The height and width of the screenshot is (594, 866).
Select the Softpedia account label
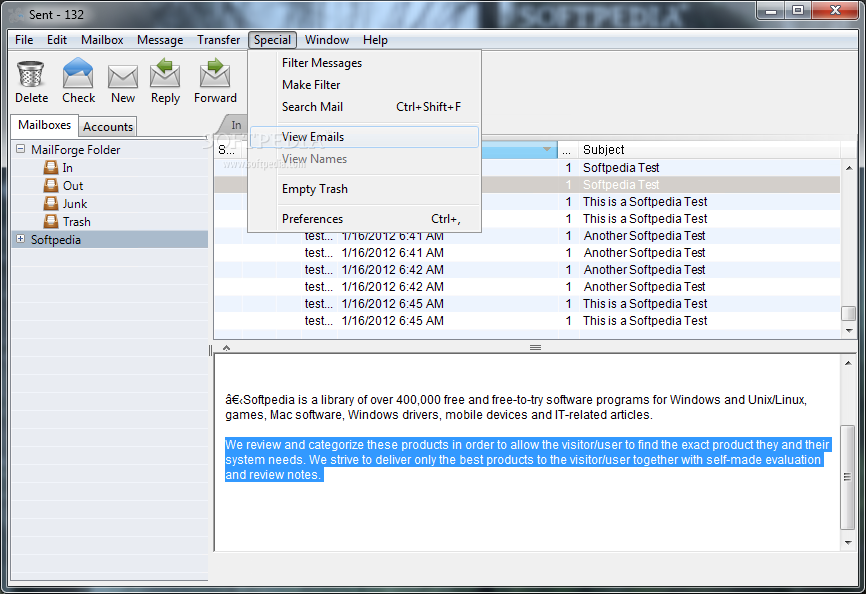(56, 240)
